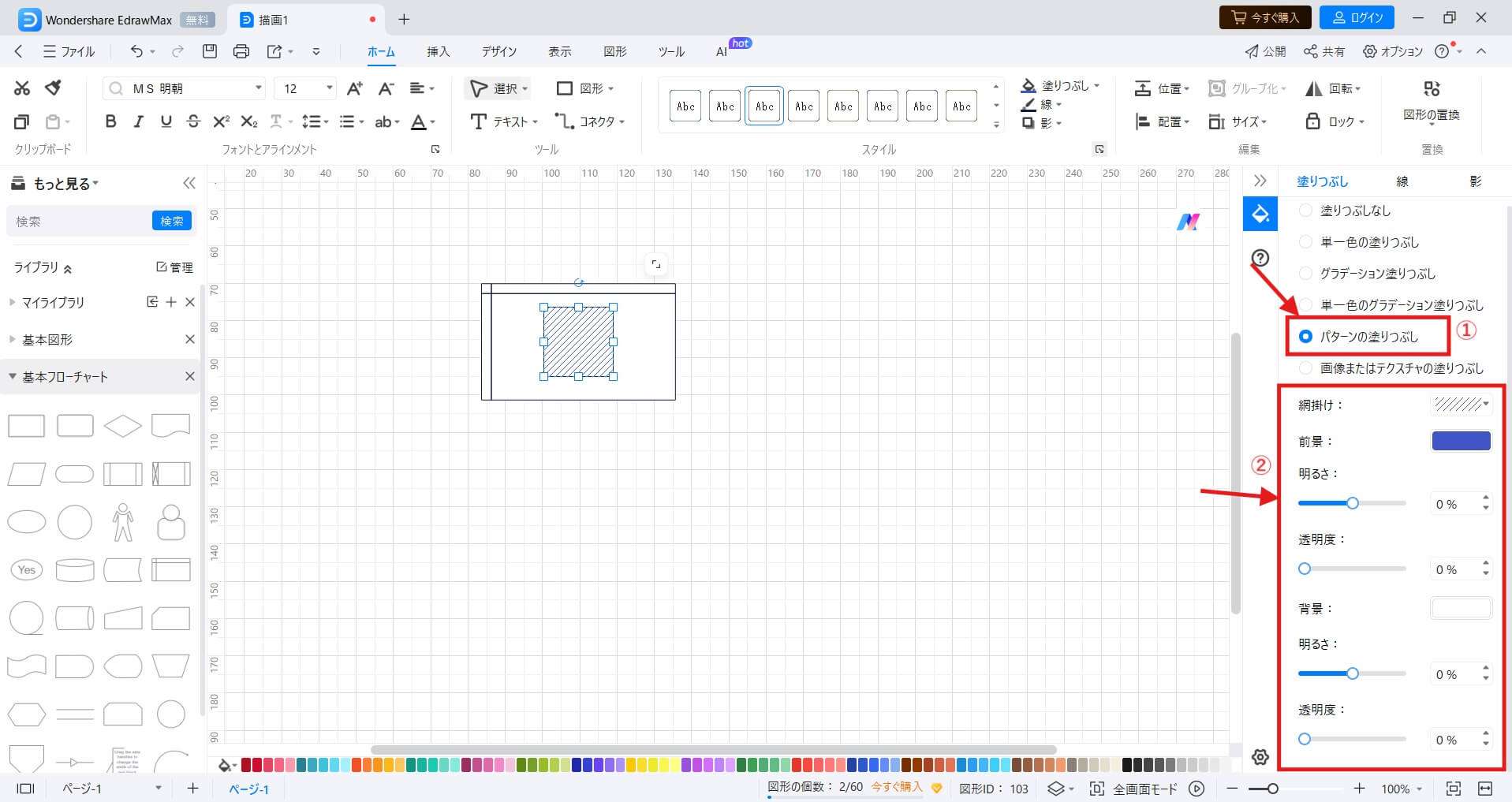This screenshot has height=802, width=1512.
Task: Switch to the 線 panel tab
Action: click(1402, 181)
